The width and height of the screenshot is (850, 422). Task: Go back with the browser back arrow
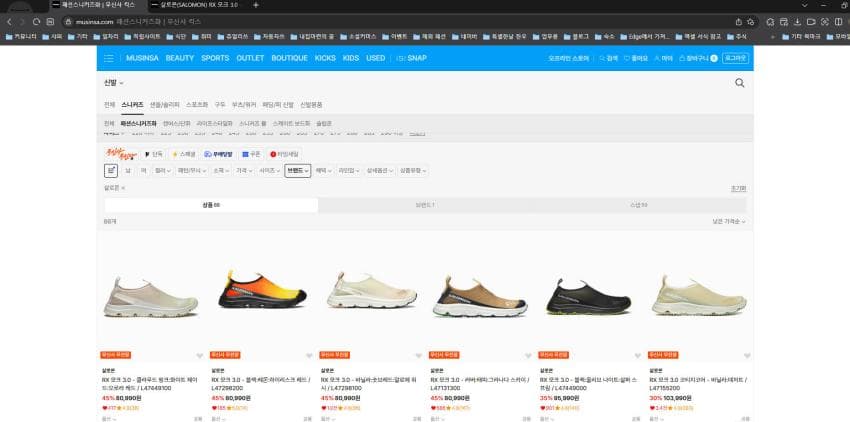pyautogui.click(x=9, y=22)
